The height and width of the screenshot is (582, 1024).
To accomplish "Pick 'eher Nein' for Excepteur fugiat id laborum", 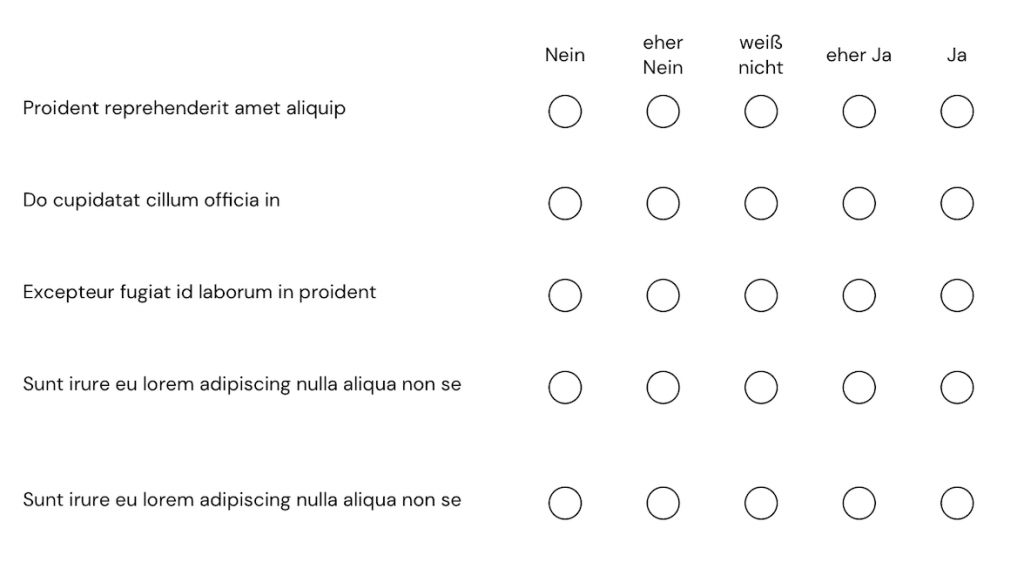I will tap(663, 296).
